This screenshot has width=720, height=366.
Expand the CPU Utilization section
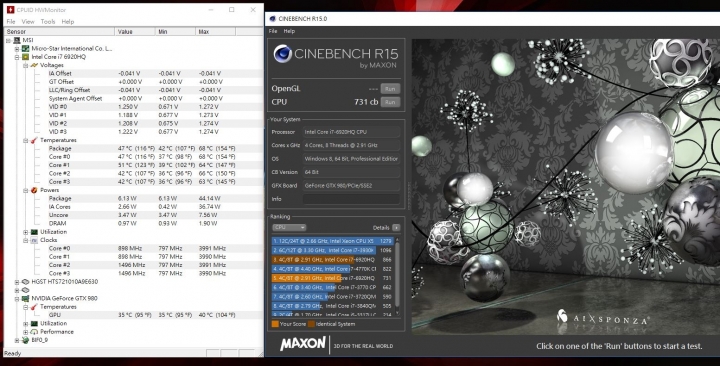click(26, 232)
